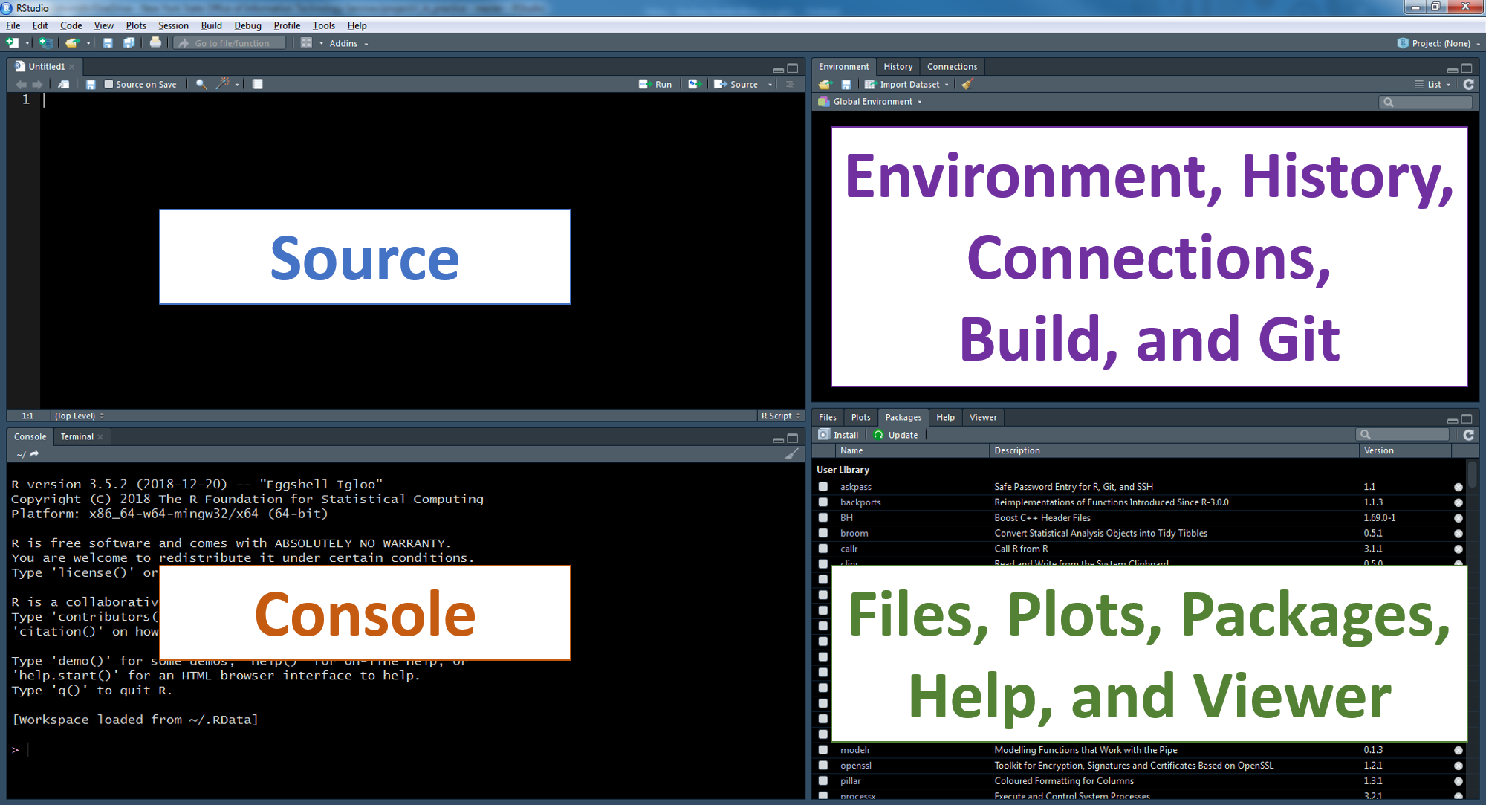Save current document in main toolbar
The width and height of the screenshot is (1512, 805).
point(108,43)
